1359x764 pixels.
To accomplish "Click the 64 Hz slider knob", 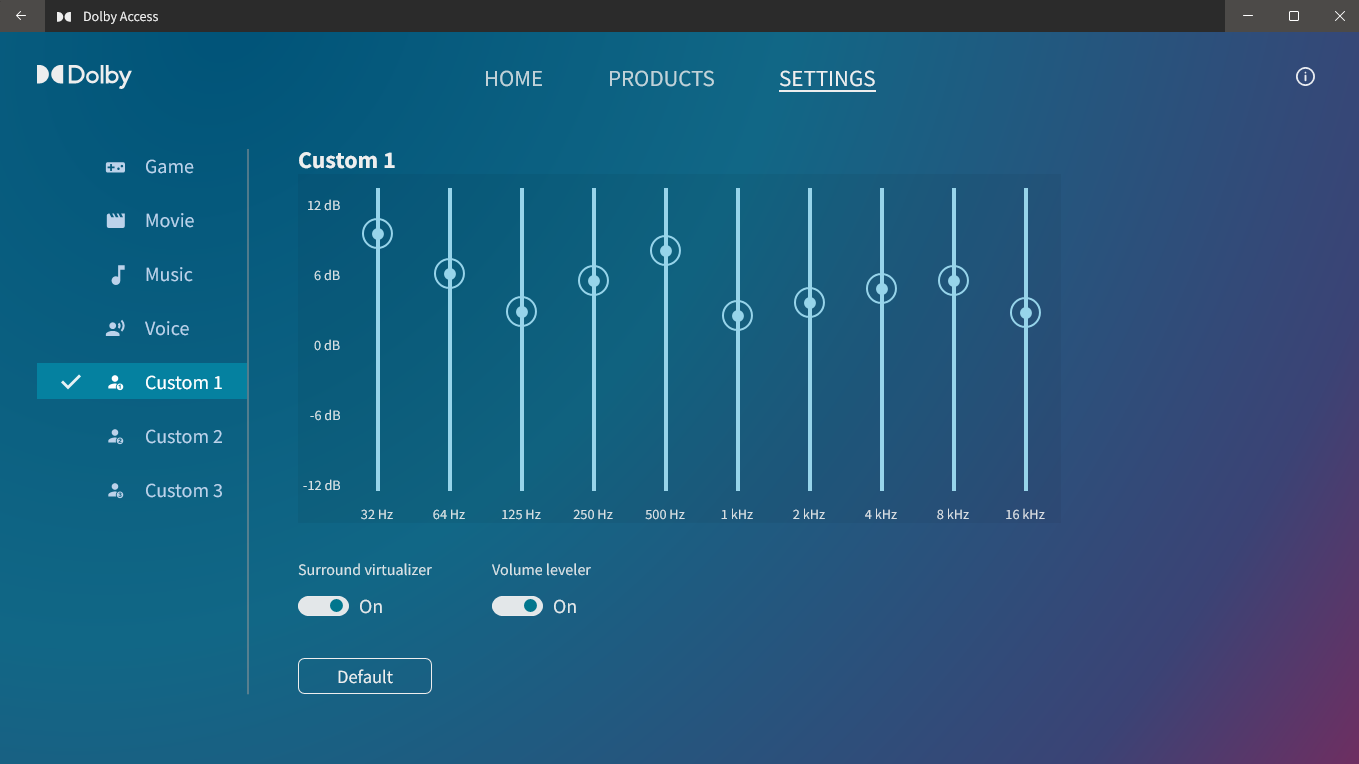I will (450, 274).
